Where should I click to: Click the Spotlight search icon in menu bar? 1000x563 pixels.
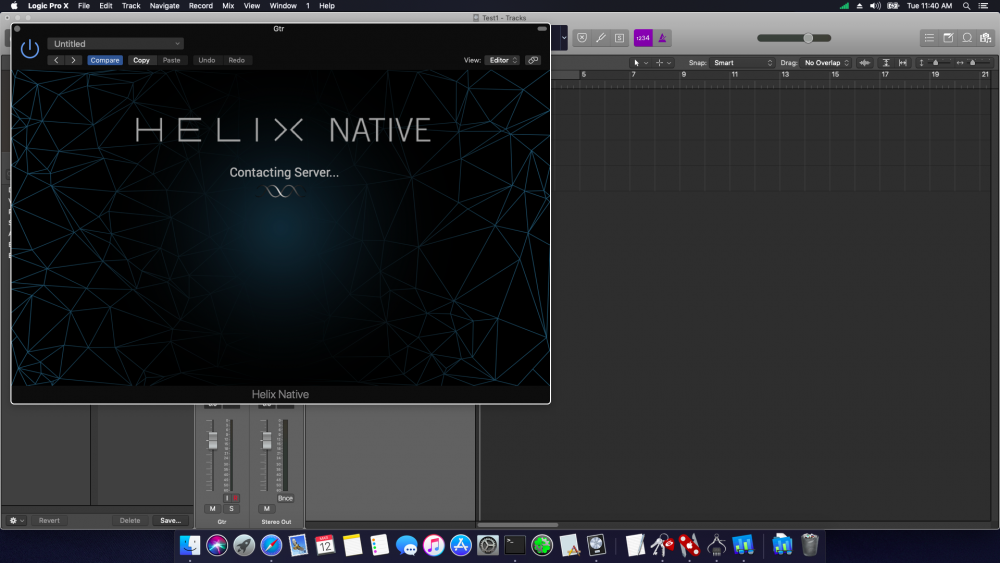pyautogui.click(x=966, y=6)
